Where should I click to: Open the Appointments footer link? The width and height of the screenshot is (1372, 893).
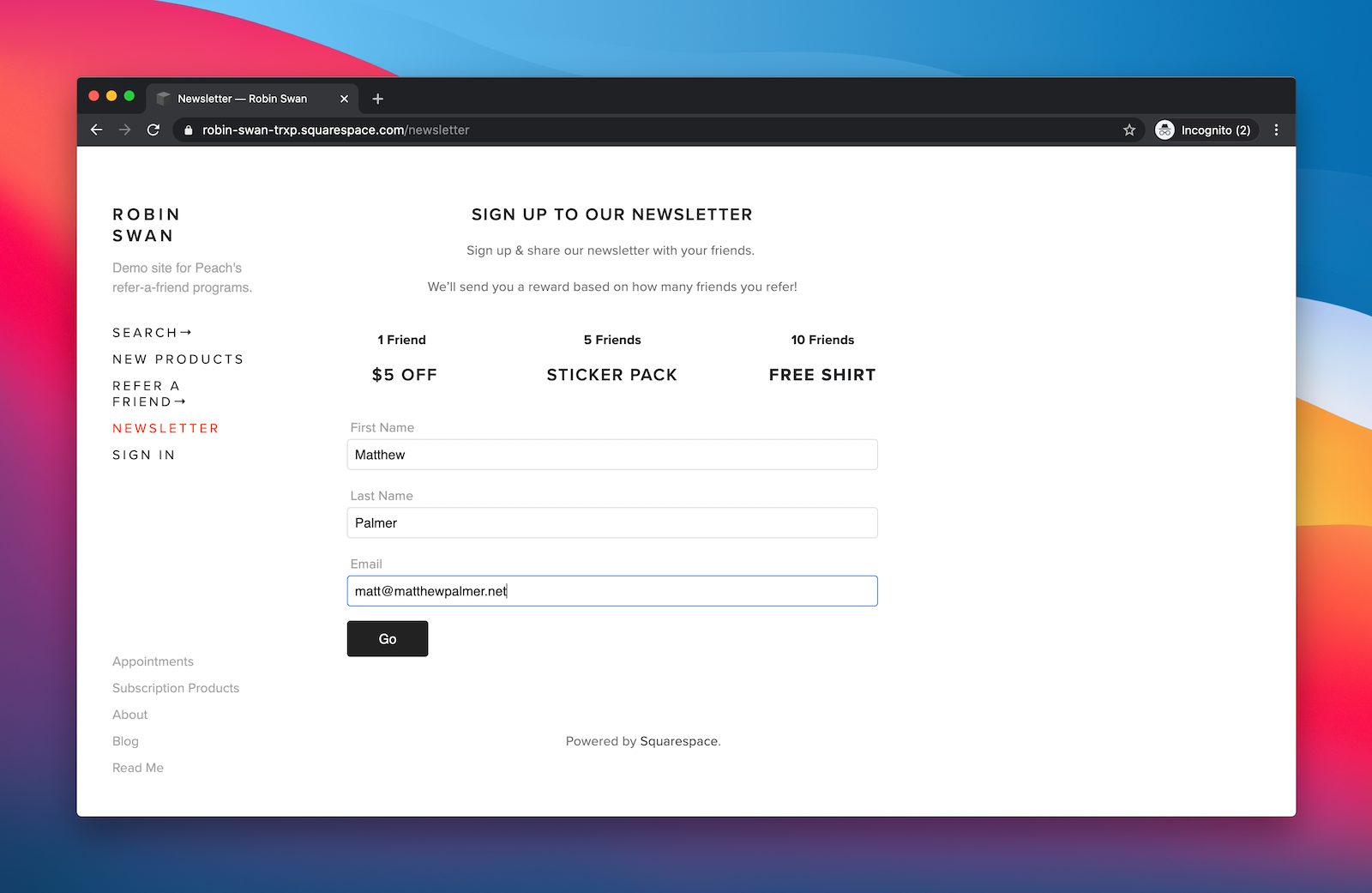[153, 661]
